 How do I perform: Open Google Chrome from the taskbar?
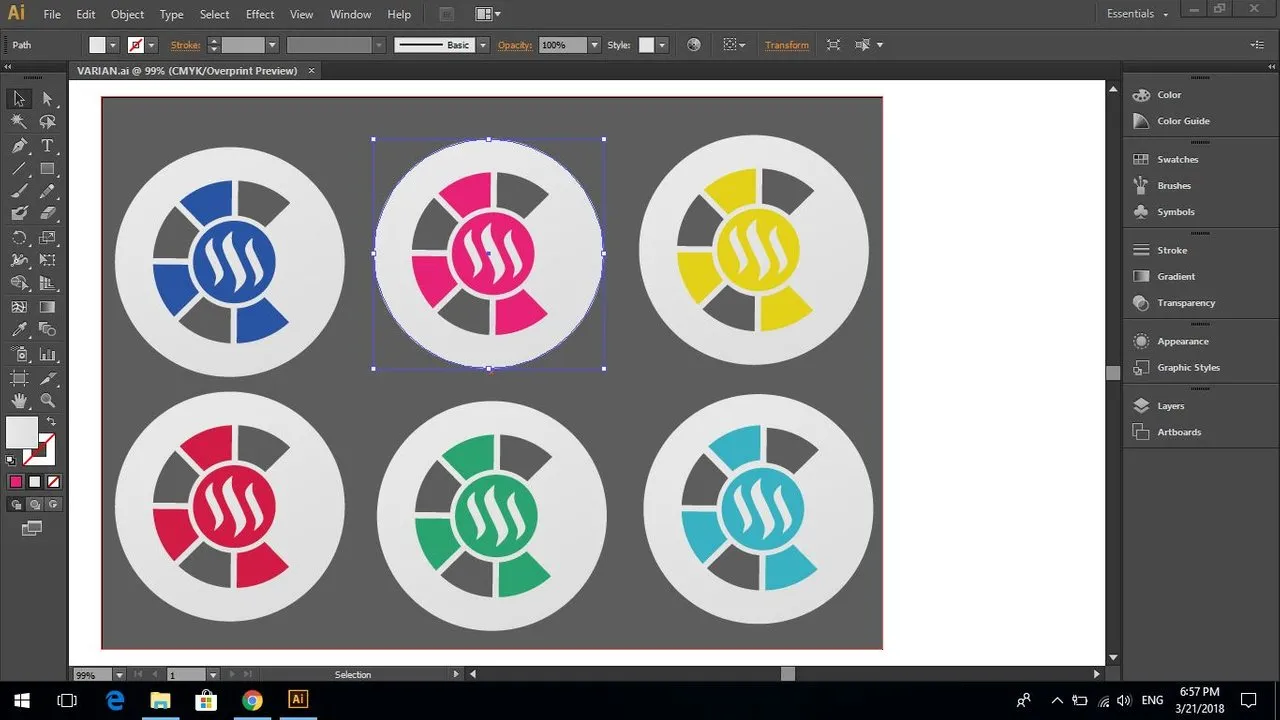pyautogui.click(x=252, y=700)
